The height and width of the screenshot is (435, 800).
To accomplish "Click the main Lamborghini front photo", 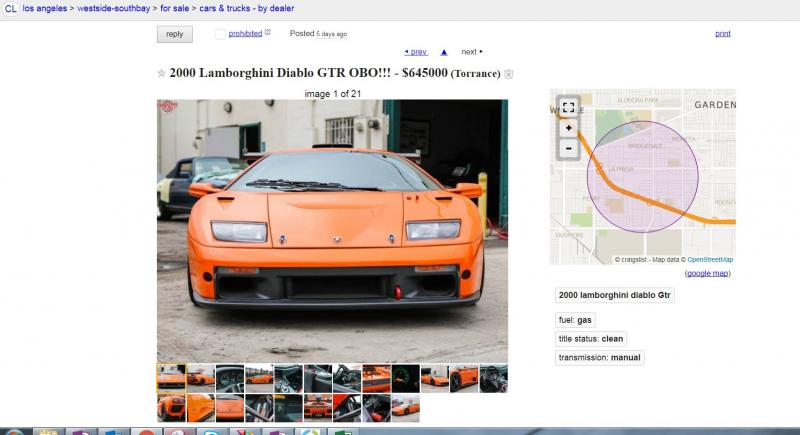I will (332, 231).
